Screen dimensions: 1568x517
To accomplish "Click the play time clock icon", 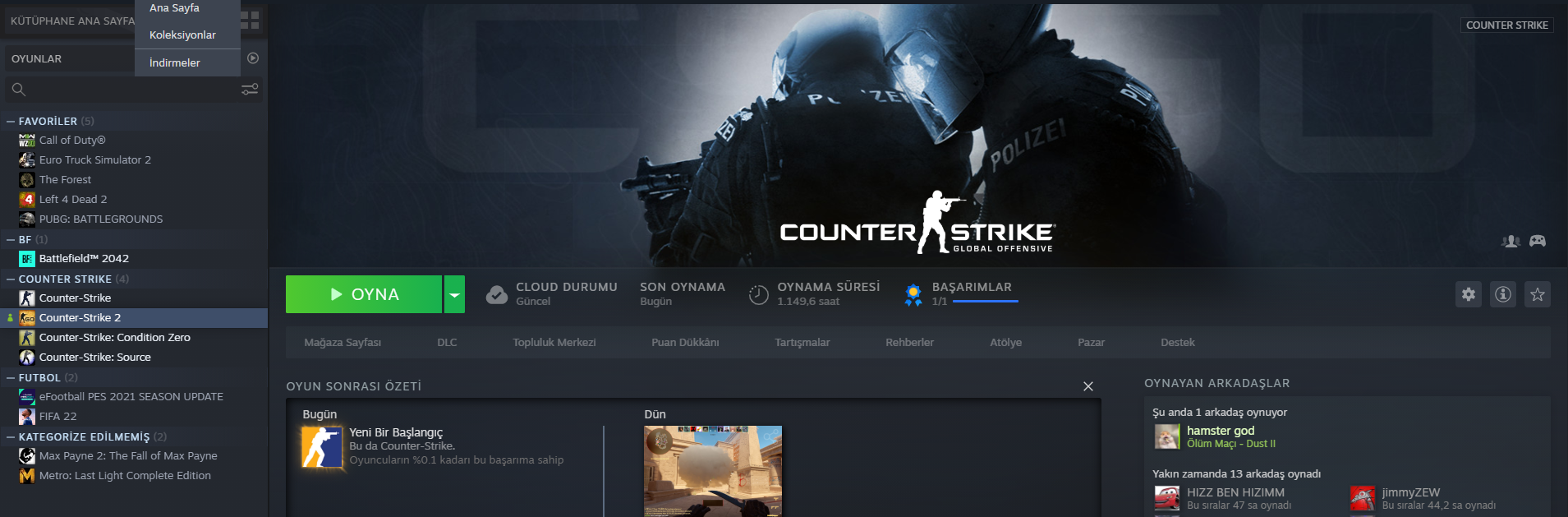I will coord(758,294).
